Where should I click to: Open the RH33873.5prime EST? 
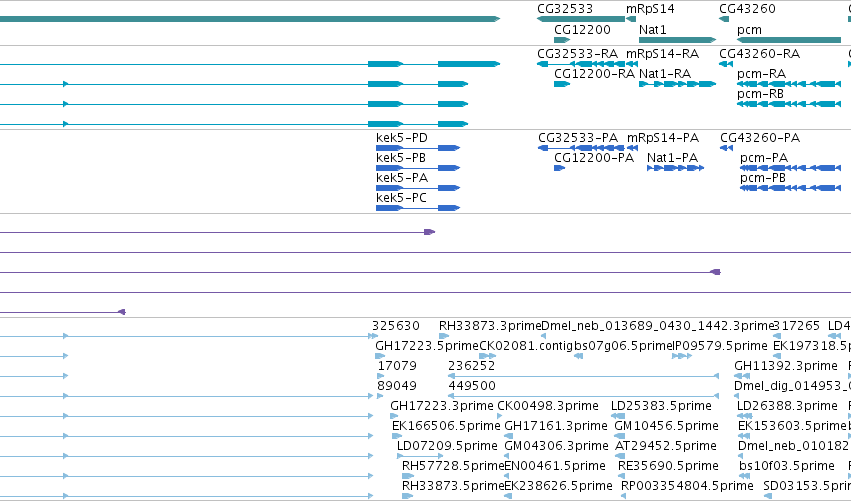[407, 497]
